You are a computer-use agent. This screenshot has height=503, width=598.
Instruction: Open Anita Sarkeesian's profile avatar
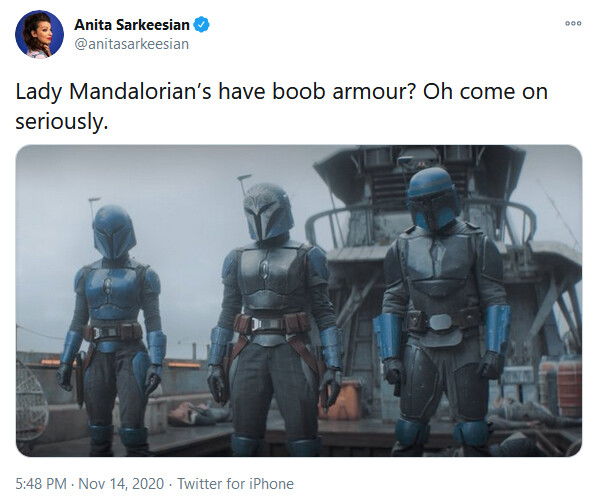click(39, 34)
